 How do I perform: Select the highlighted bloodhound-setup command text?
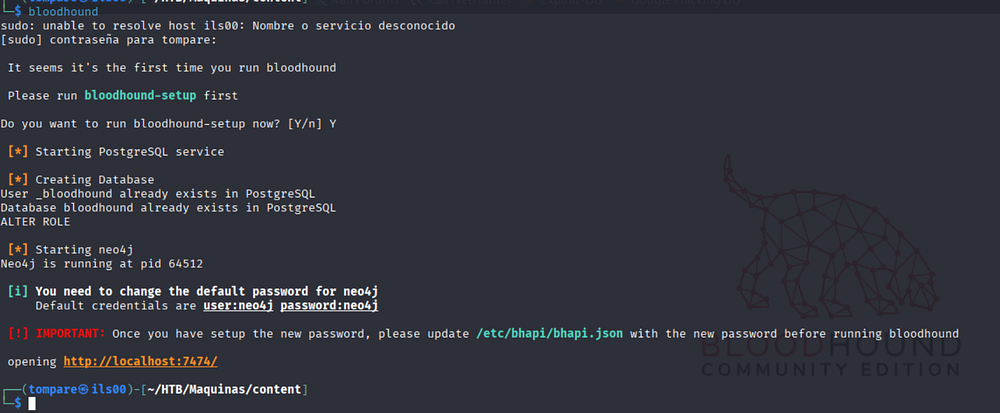(141, 96)
